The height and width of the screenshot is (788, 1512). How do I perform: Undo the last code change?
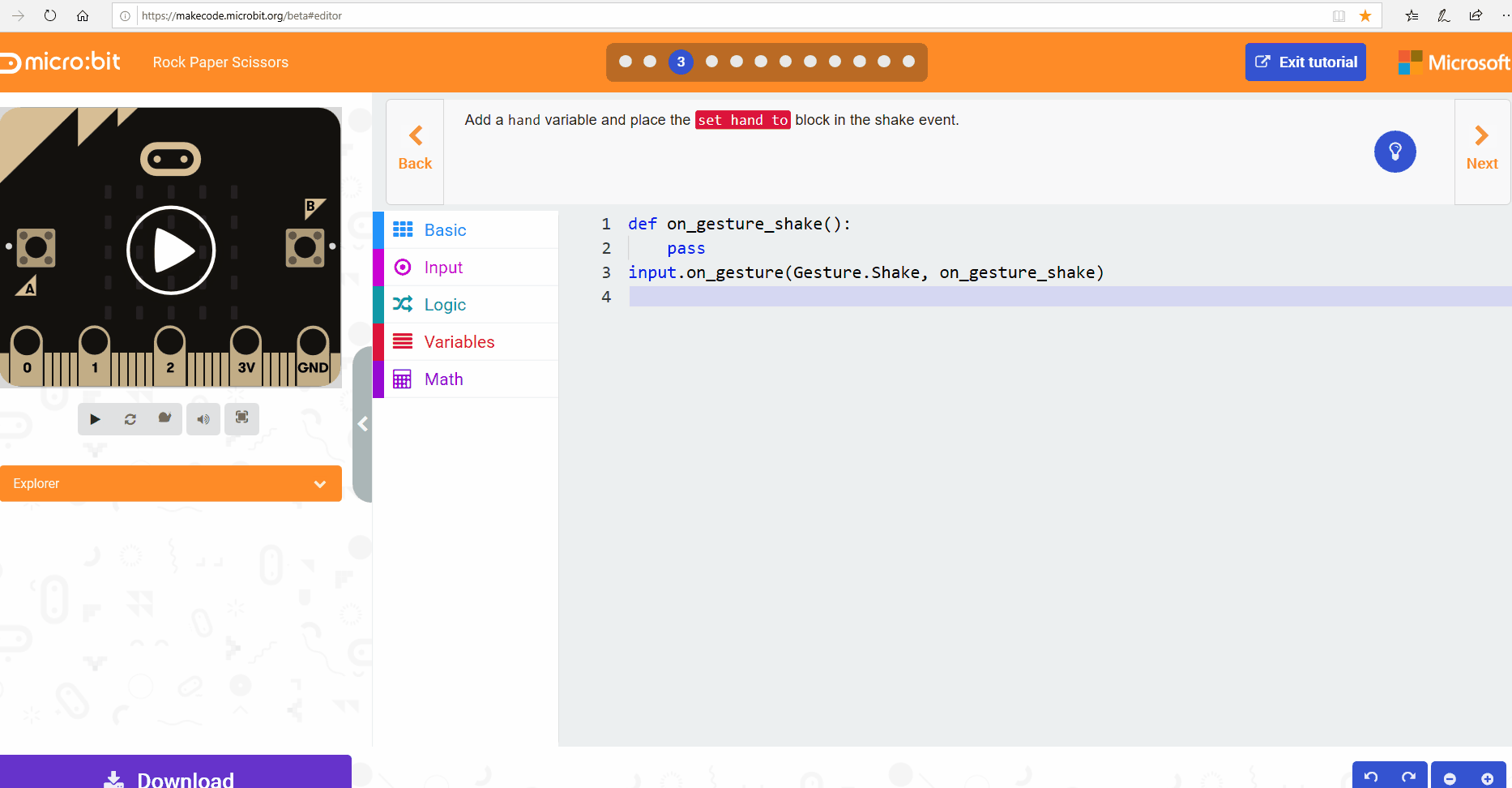tap(1370, 777)
